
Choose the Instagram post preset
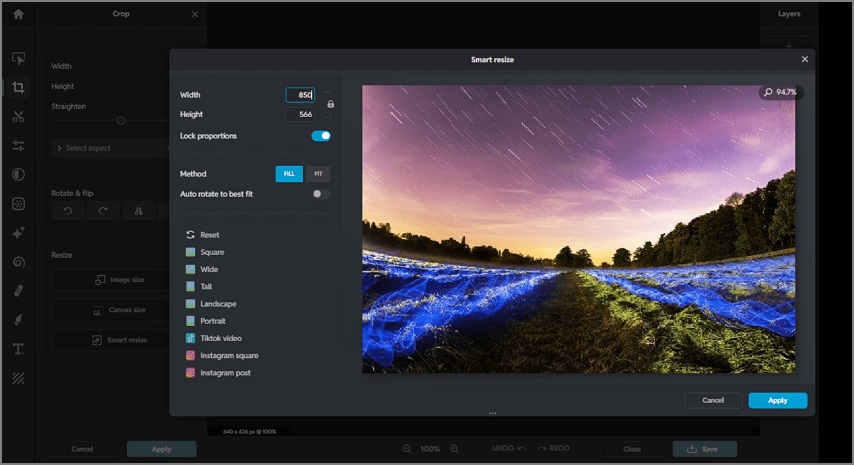click(218, 373)
